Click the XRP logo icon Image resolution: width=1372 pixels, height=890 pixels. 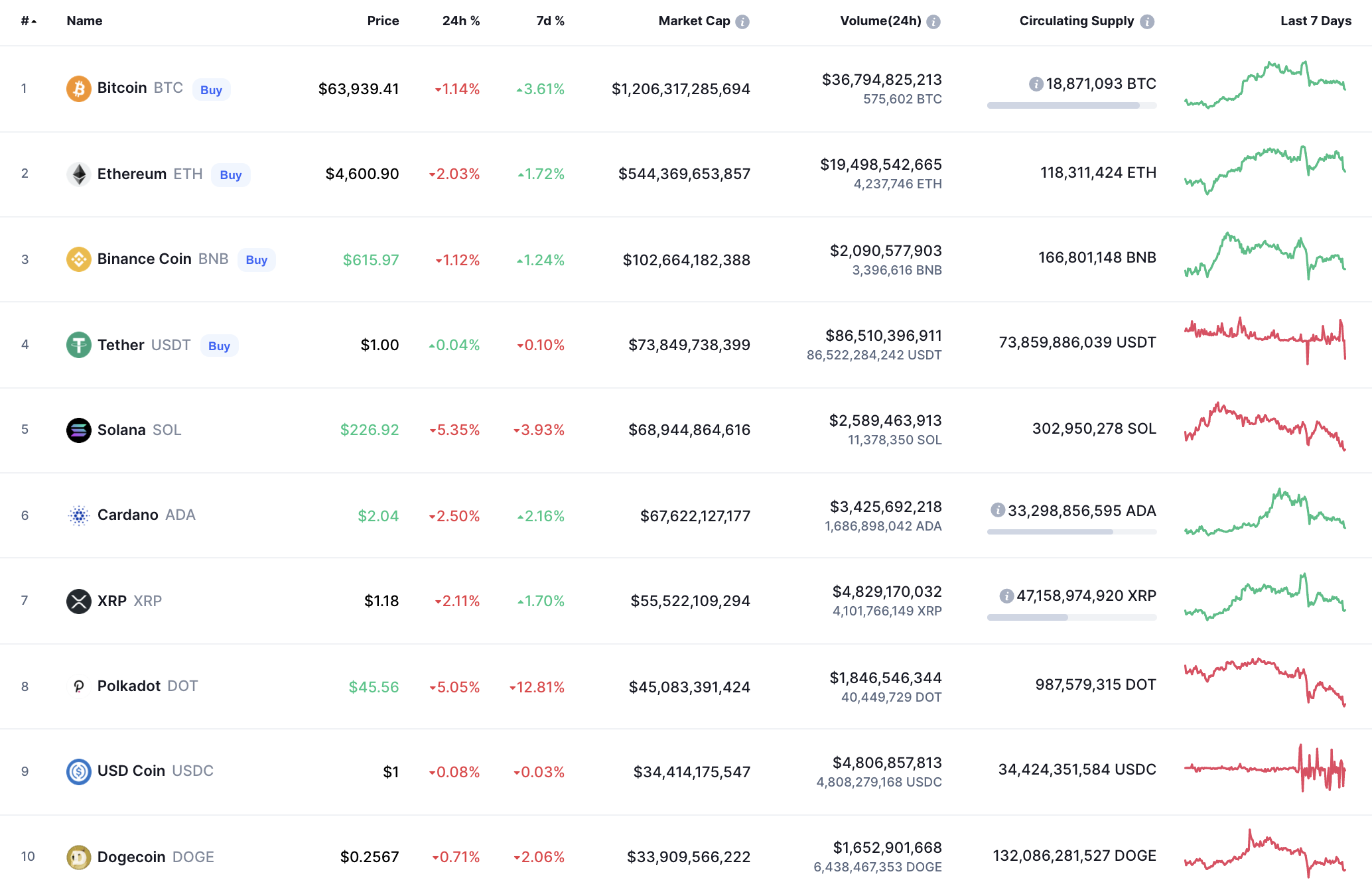coord(78,601)
